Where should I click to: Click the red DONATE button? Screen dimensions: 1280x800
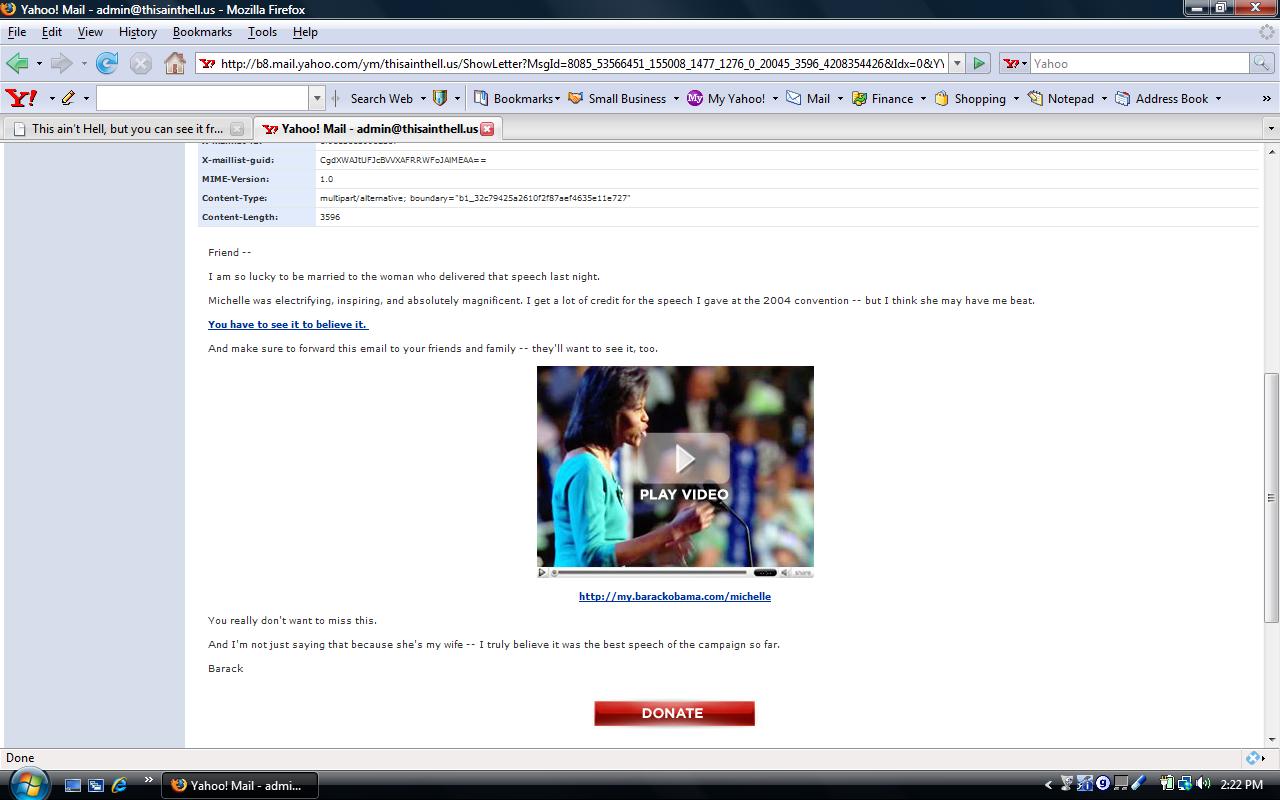point(674,713)
